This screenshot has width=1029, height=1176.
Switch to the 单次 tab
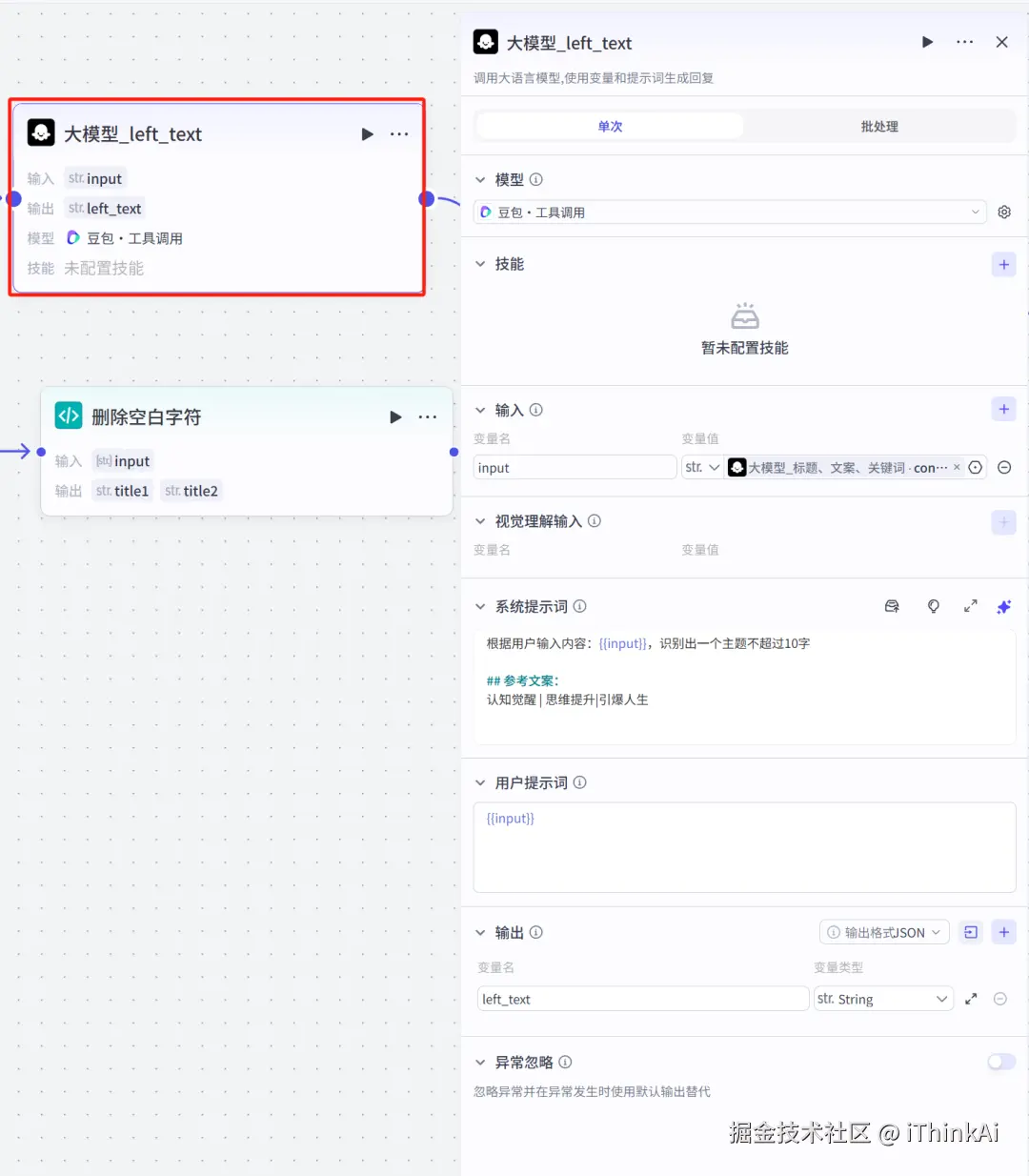[x=610, y=126]
